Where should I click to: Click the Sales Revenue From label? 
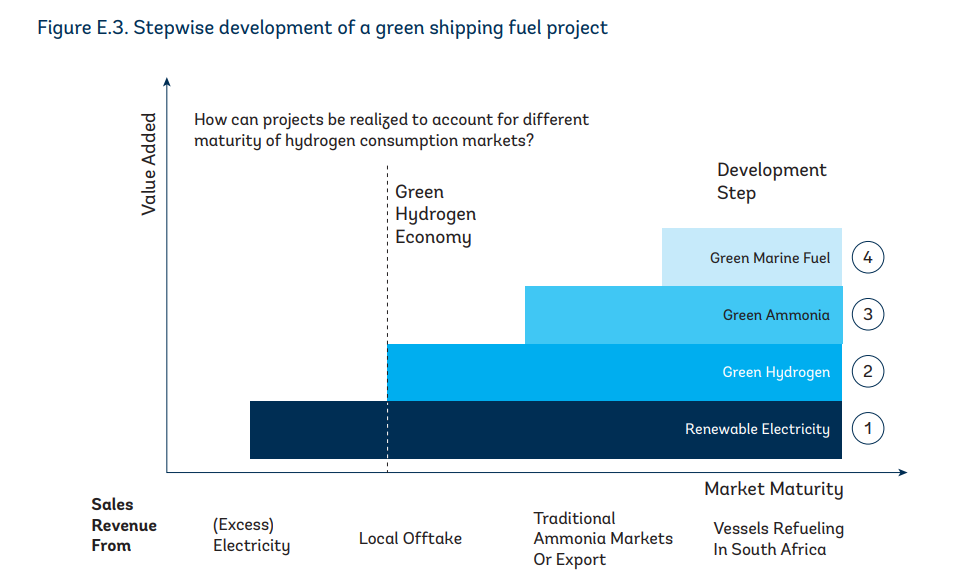(x=123, y=525)
